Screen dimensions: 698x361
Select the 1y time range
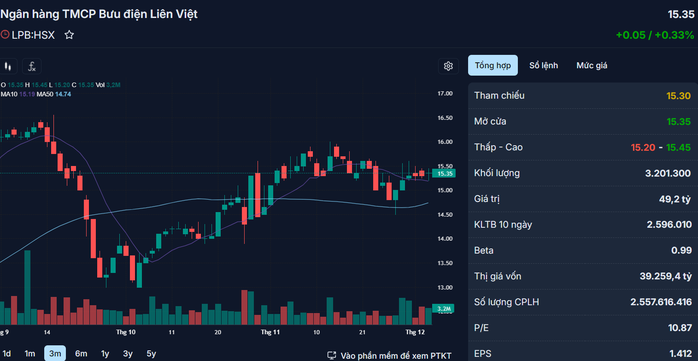click(105, 354)
